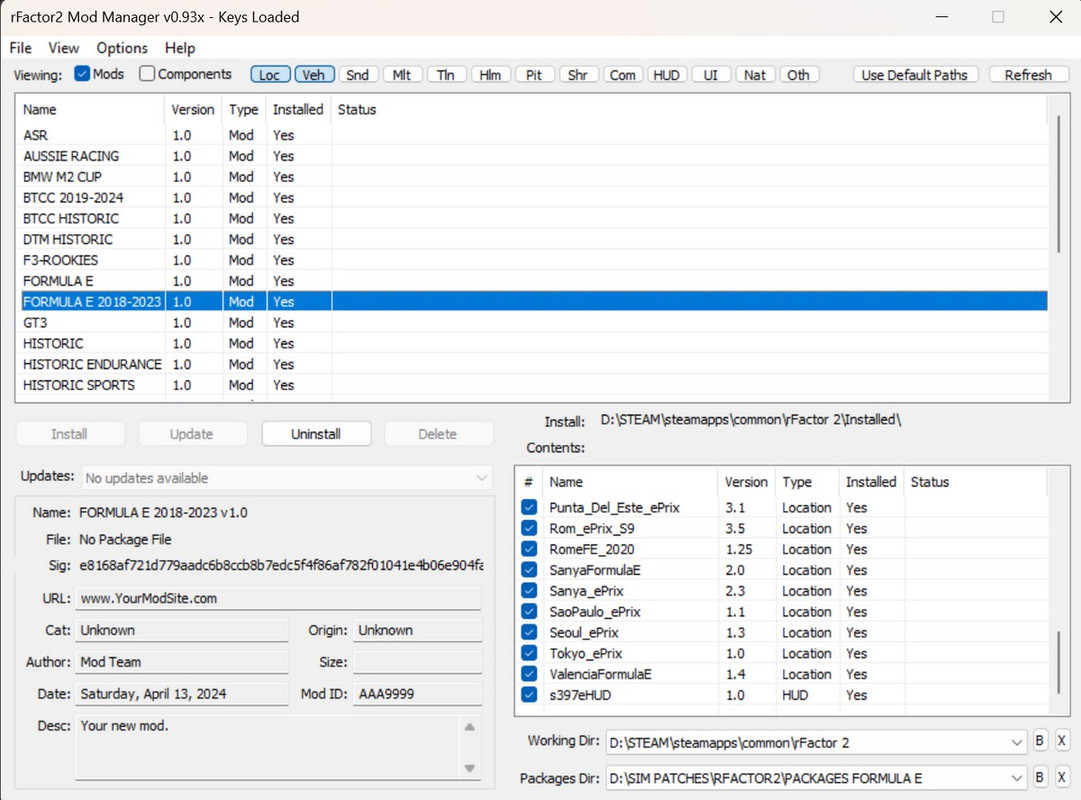Click the Uninstall button

[x=316, y=434]
